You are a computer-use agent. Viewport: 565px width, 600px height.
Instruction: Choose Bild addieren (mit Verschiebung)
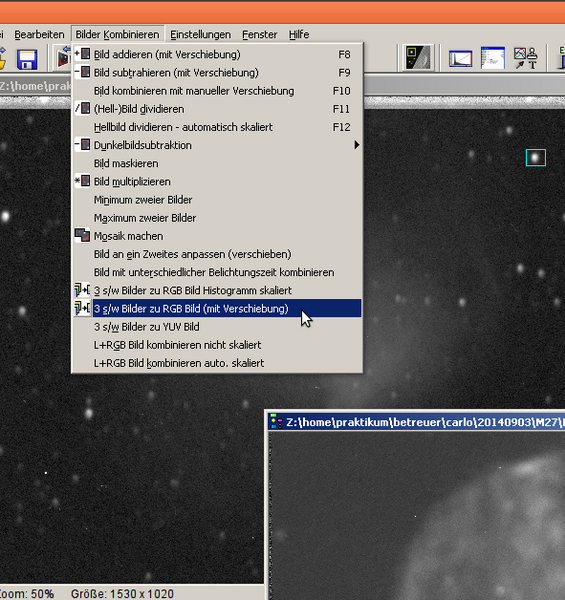coord(217,54)
